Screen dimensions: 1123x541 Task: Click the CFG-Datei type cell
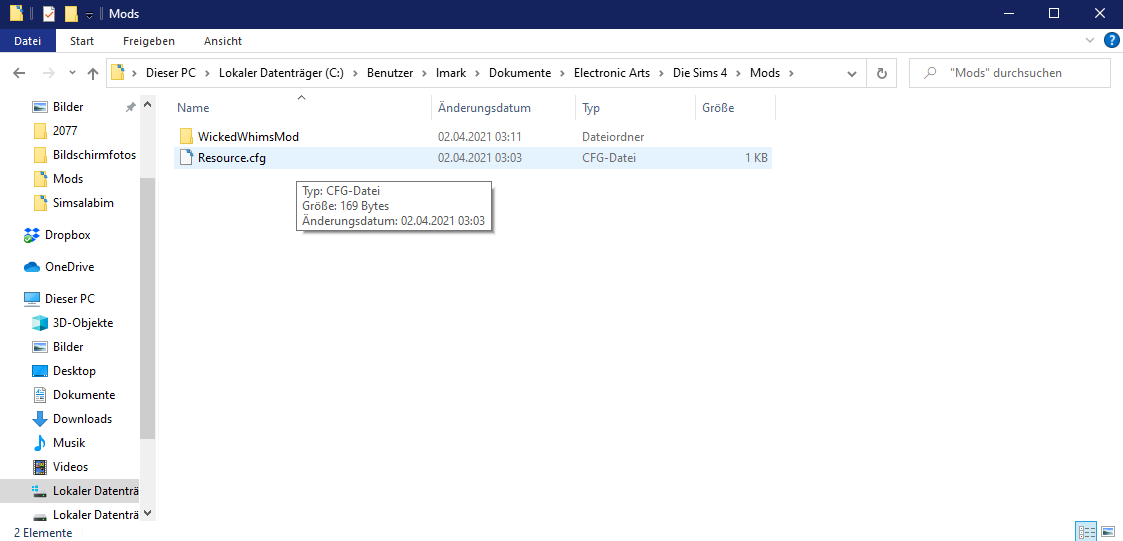609,158
